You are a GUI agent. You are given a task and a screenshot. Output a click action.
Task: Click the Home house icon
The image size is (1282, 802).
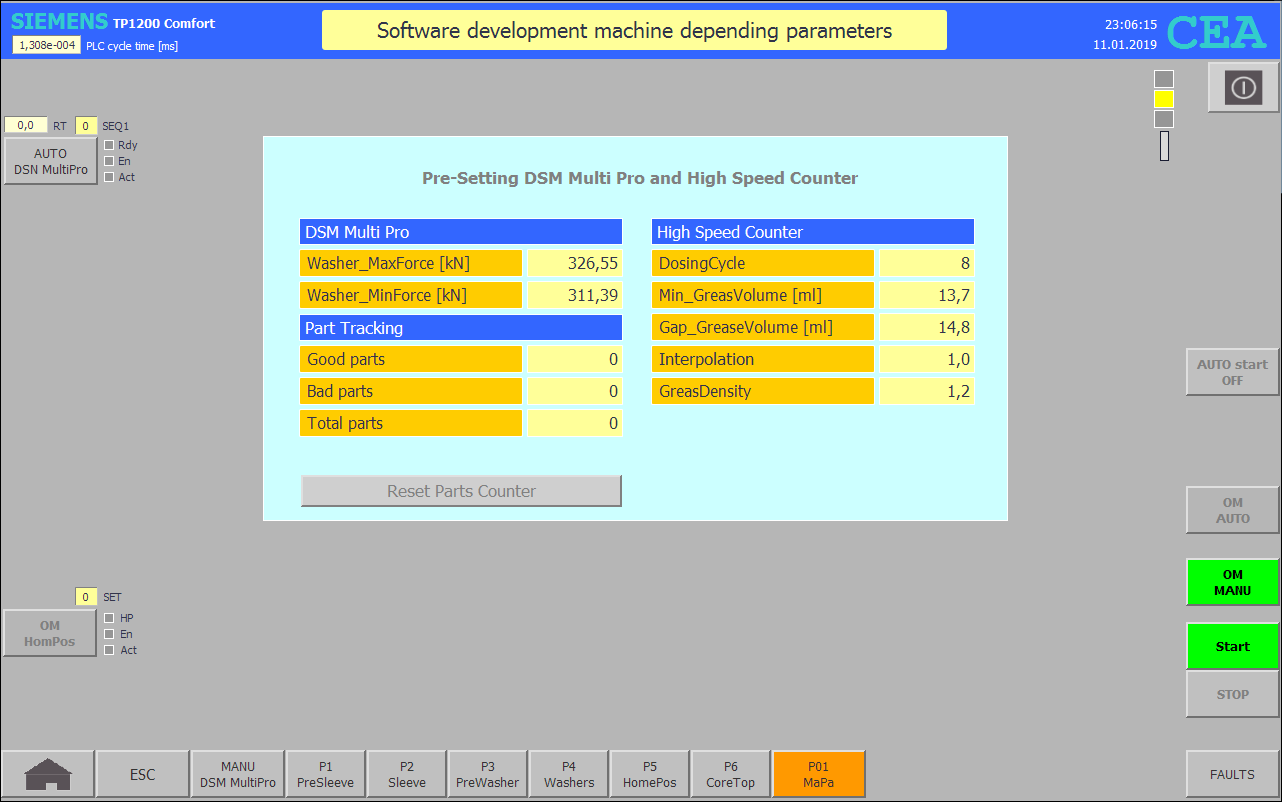coord(48,774)
